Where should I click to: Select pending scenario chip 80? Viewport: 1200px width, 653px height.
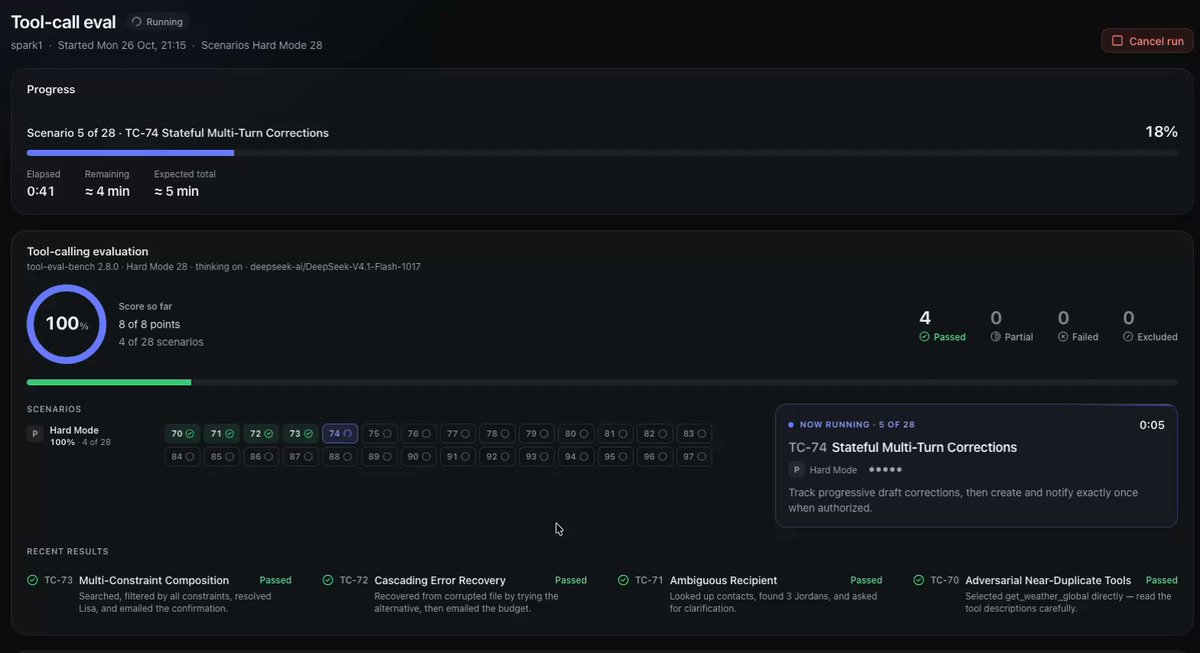point(576,434)
